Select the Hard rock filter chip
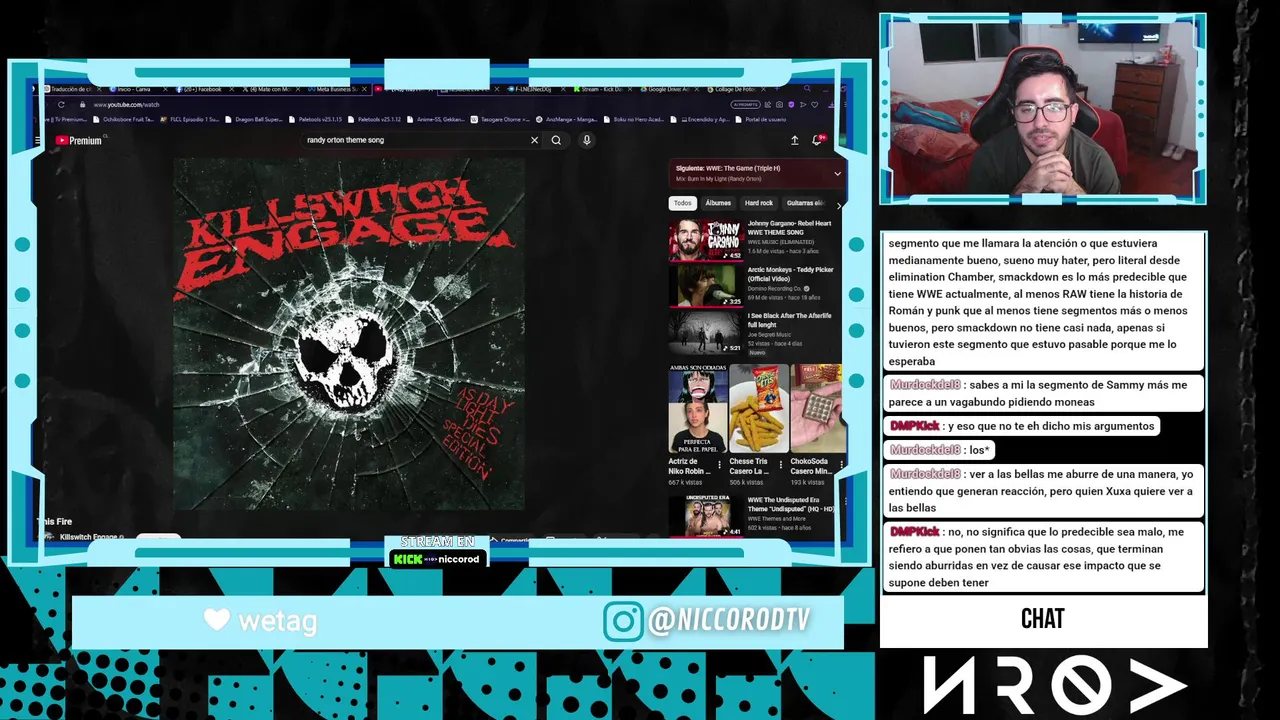The image size is (1280, 720). (759, 203)
